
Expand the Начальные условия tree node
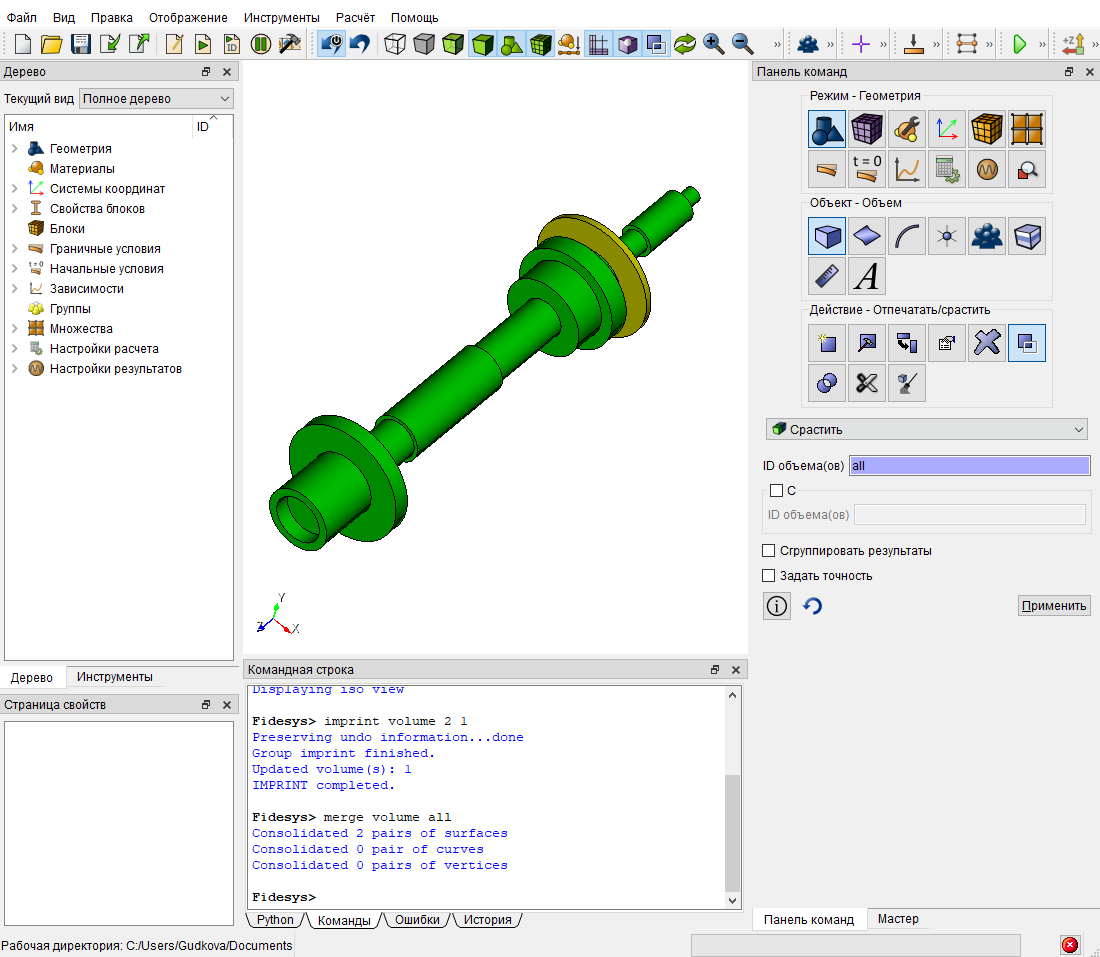click(x=15, y=269)
